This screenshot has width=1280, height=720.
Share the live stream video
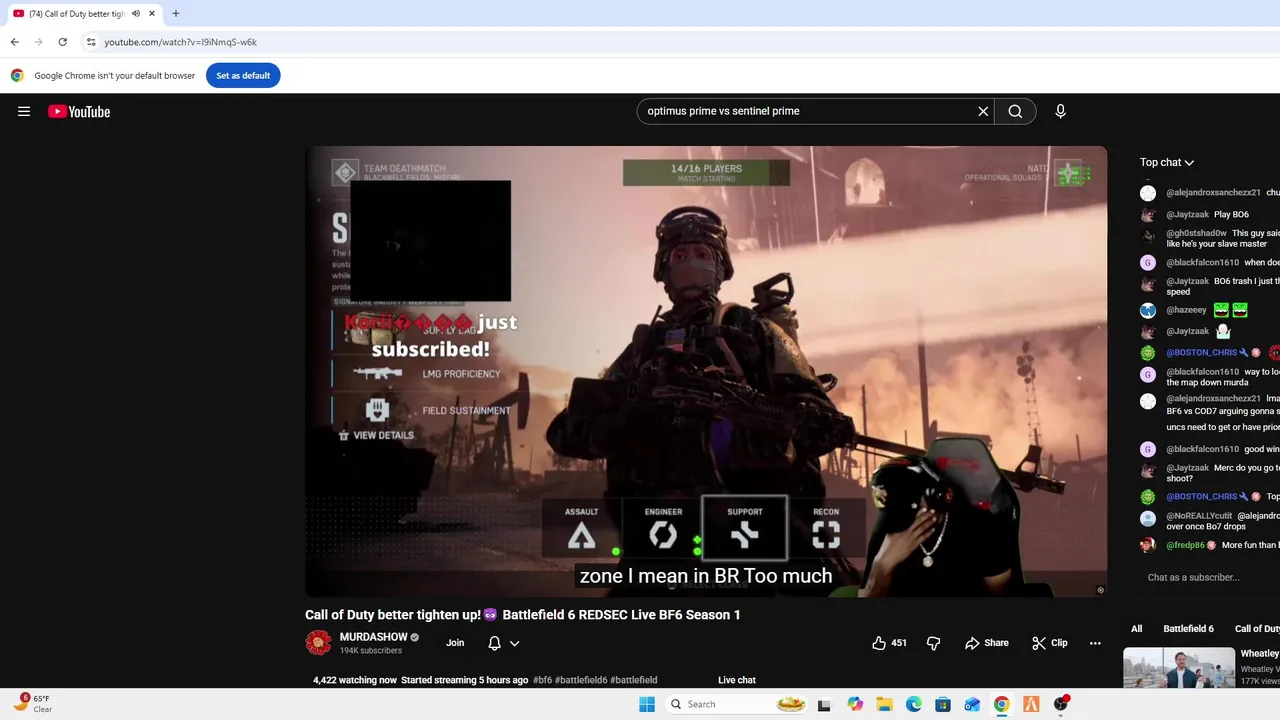point(987,643)
